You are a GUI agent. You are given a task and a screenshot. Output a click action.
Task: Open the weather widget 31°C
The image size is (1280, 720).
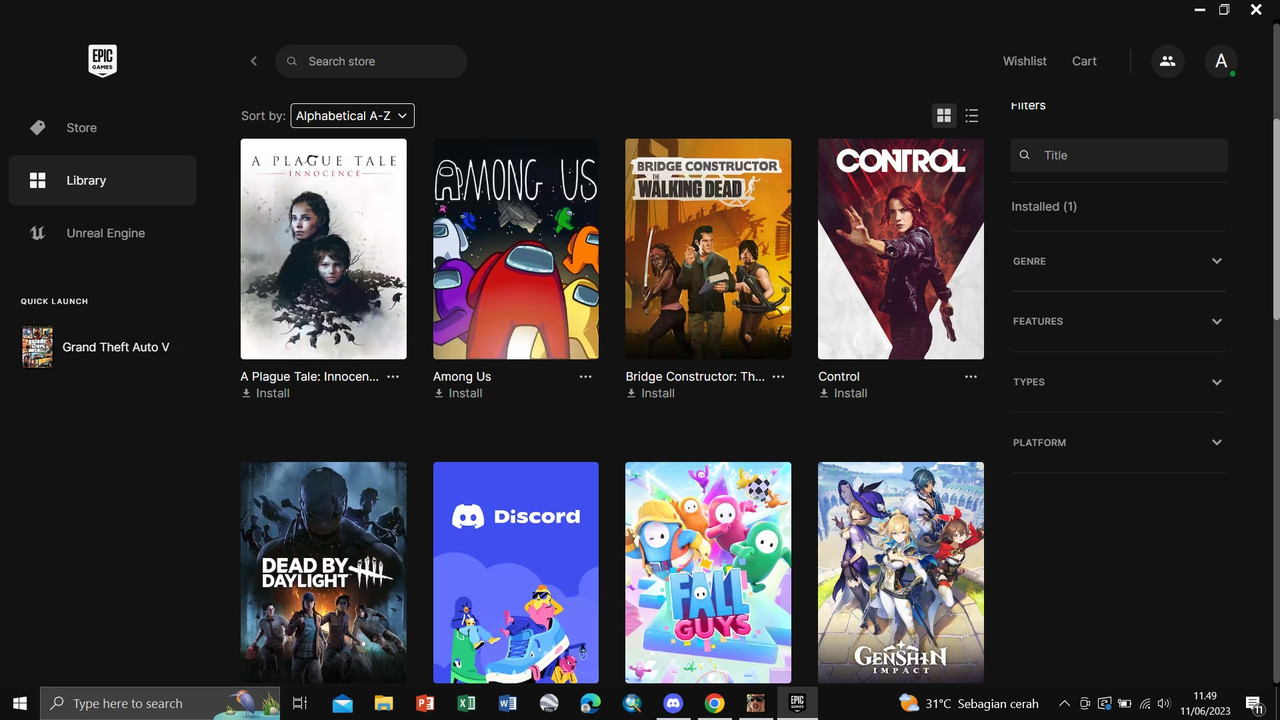point(968,703)
